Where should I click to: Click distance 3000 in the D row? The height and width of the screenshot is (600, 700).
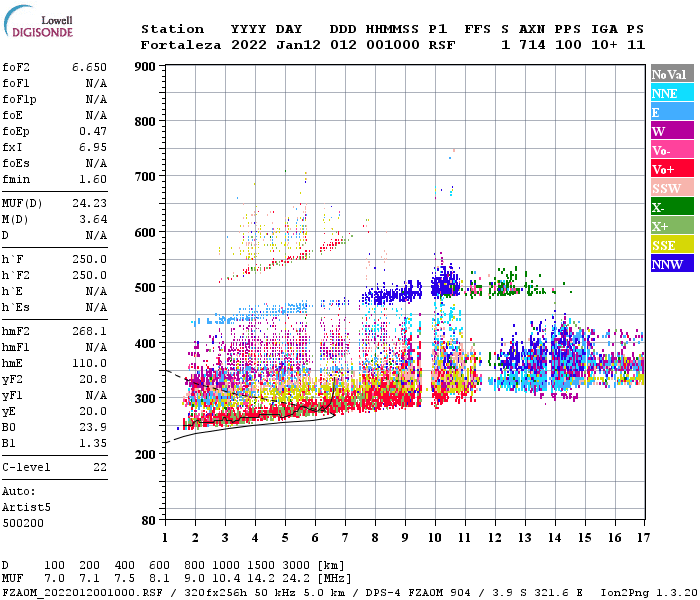[296, 566]
